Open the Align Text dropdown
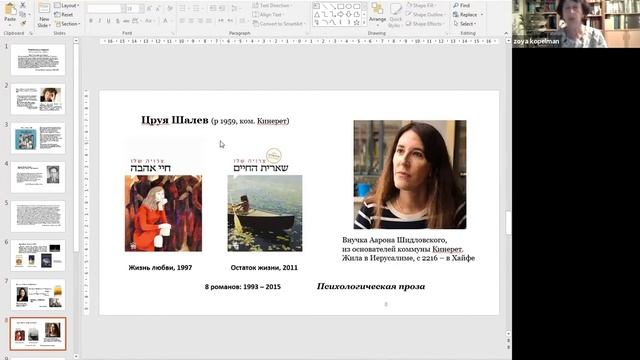Viewport: 640px width, 360px height. 269,14
